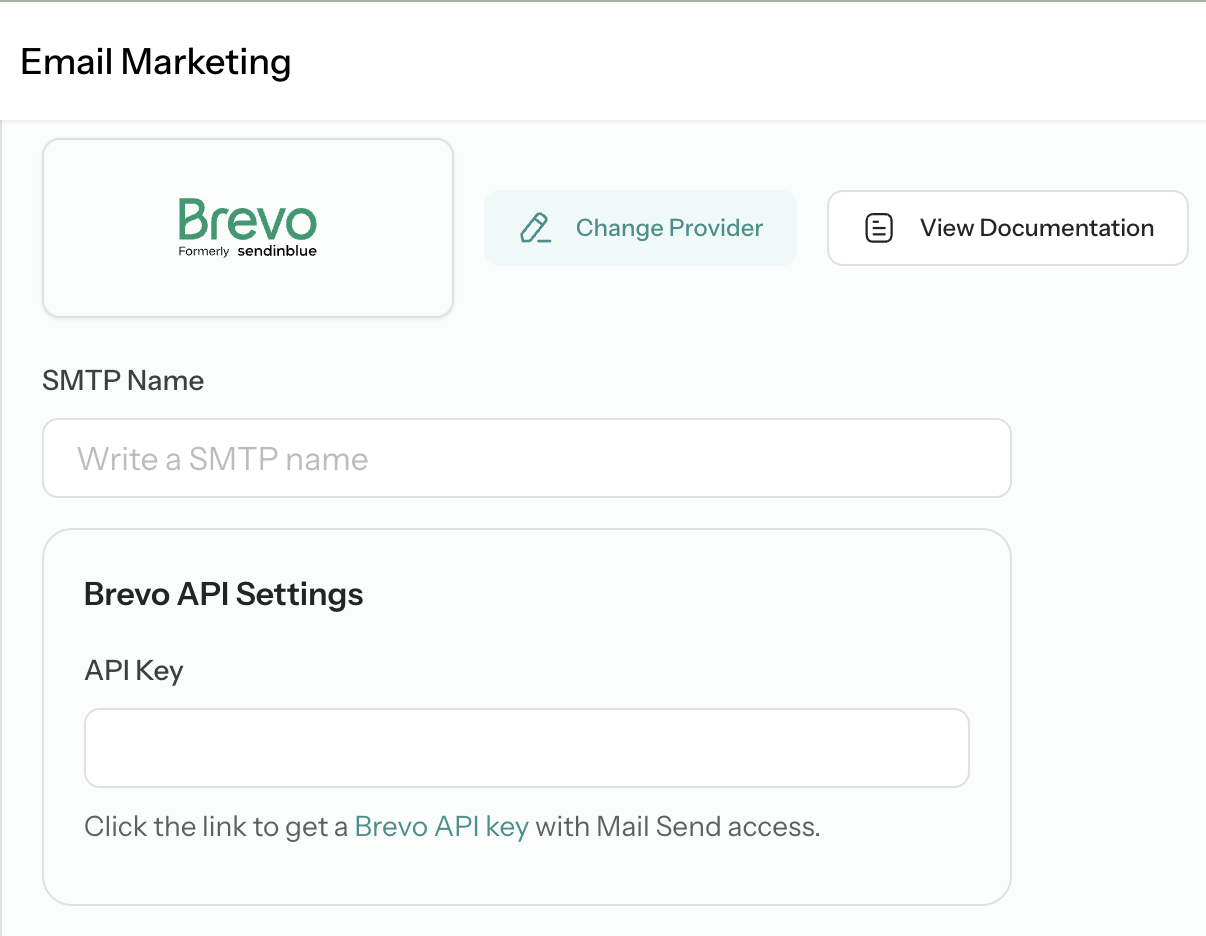Click the document icon in View Documentation
The width and height of the screenshot is (1206, 936).
878,228
